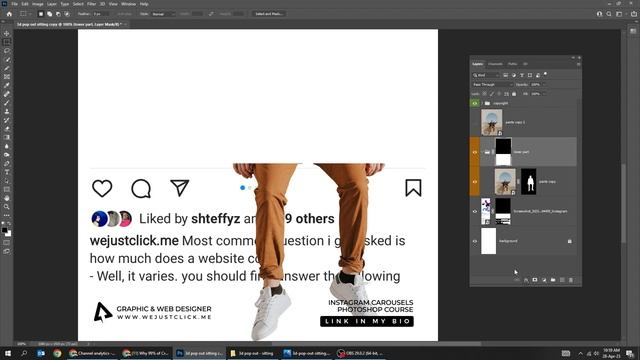Choose Add to selection mode icon
This screenshot has width=640, height=360.
click(49, 14)
